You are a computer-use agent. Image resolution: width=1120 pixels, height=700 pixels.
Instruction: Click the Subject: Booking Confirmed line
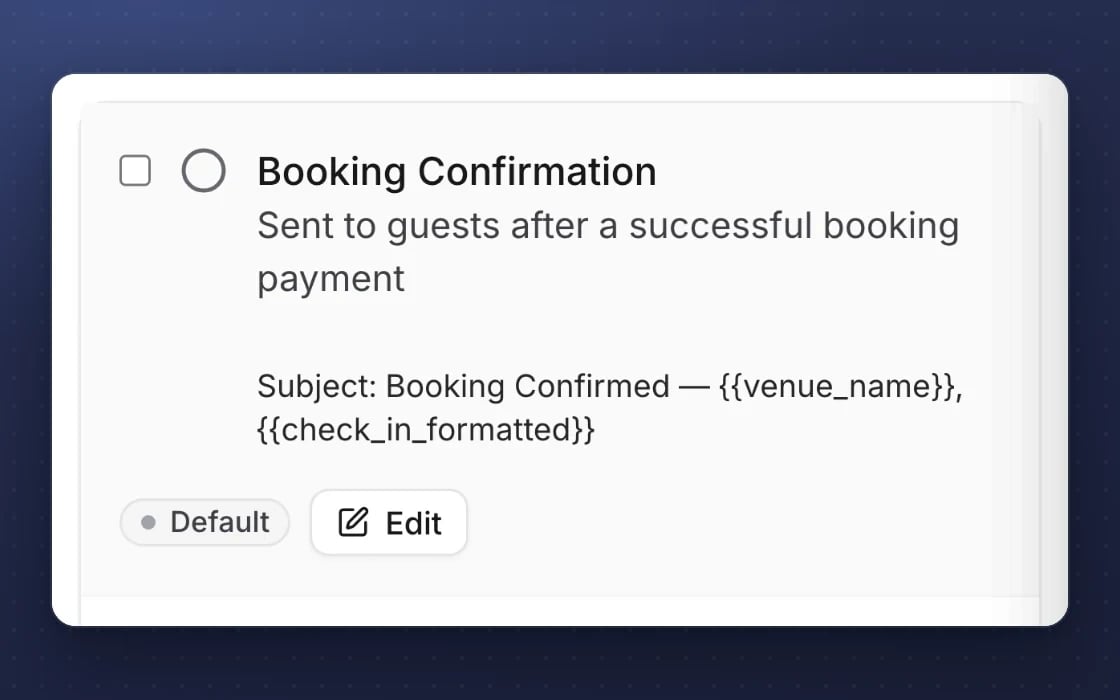point(610,408)
